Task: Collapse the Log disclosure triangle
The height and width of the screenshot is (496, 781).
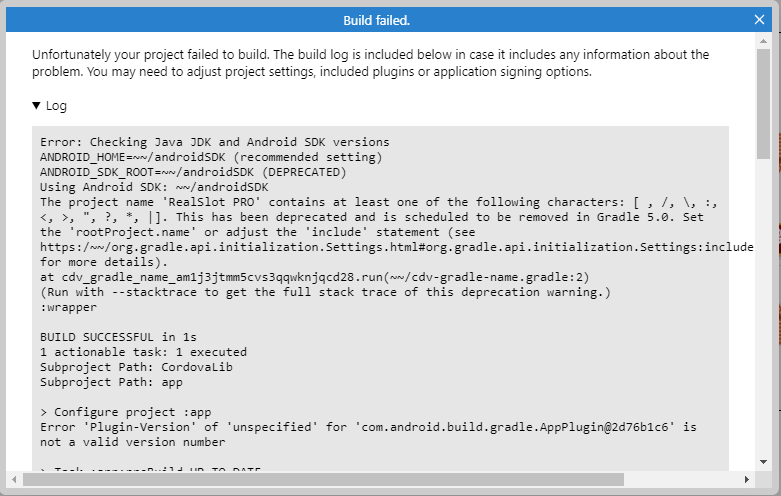Action: pyautogui.click(x=36, y=106)
